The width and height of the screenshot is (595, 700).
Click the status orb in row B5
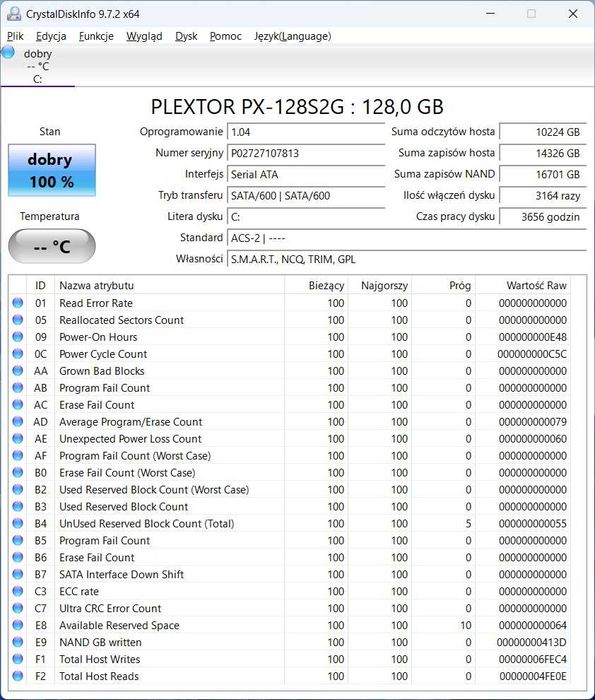click(18, 540)
